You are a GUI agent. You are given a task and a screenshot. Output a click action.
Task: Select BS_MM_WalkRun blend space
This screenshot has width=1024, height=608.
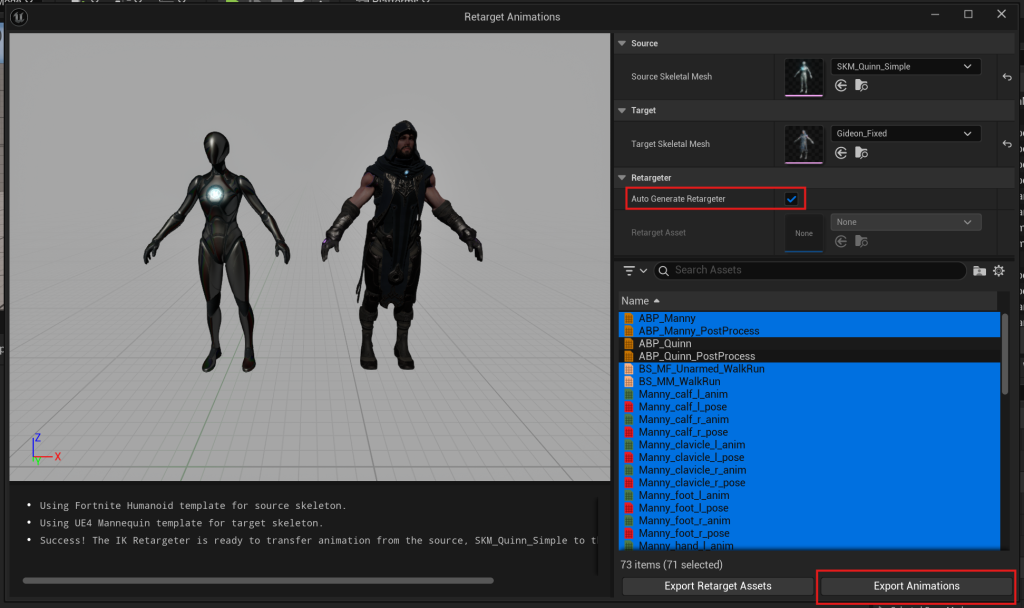click(809, 381)
